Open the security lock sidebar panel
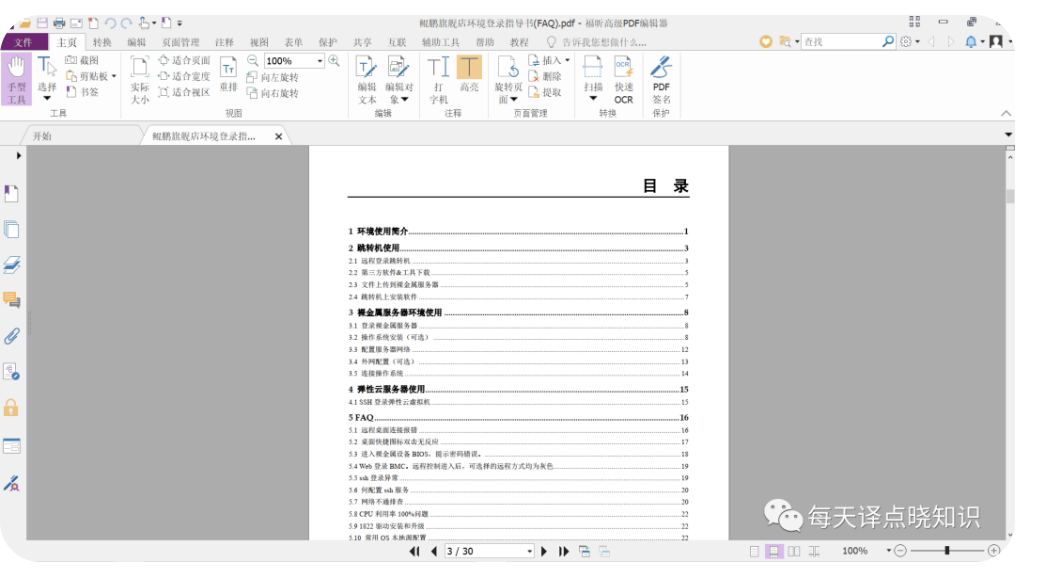This screenshot has height=585, width=1038. point(11,408)
